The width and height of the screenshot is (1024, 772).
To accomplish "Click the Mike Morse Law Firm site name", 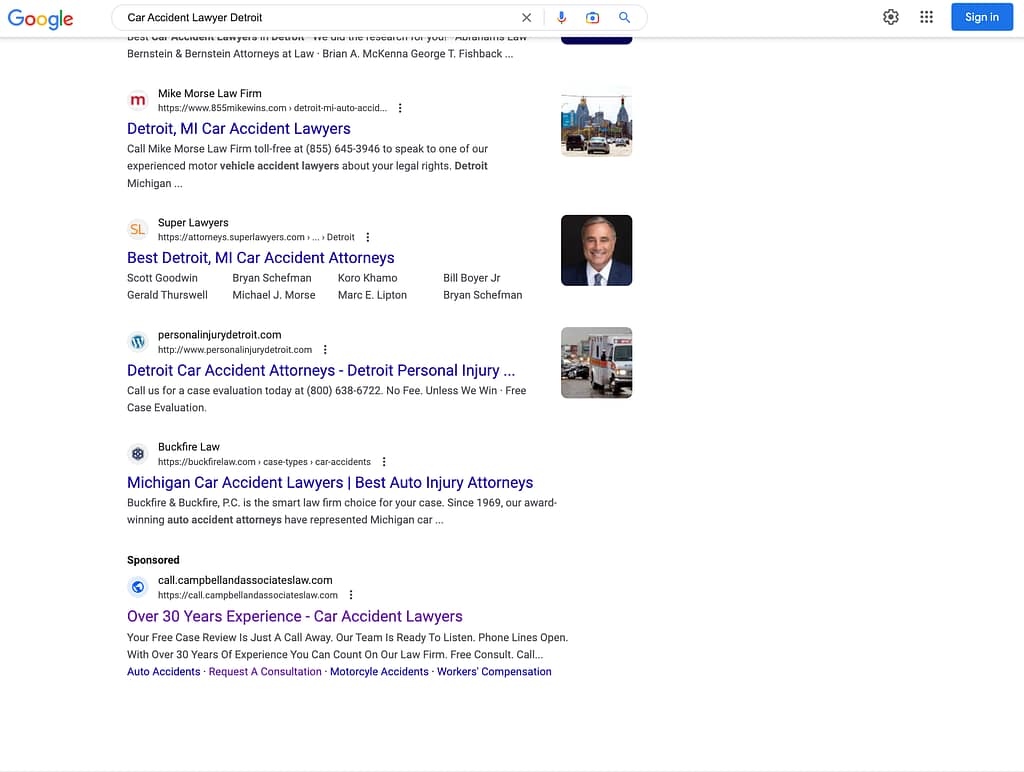I will click(210, 93).
